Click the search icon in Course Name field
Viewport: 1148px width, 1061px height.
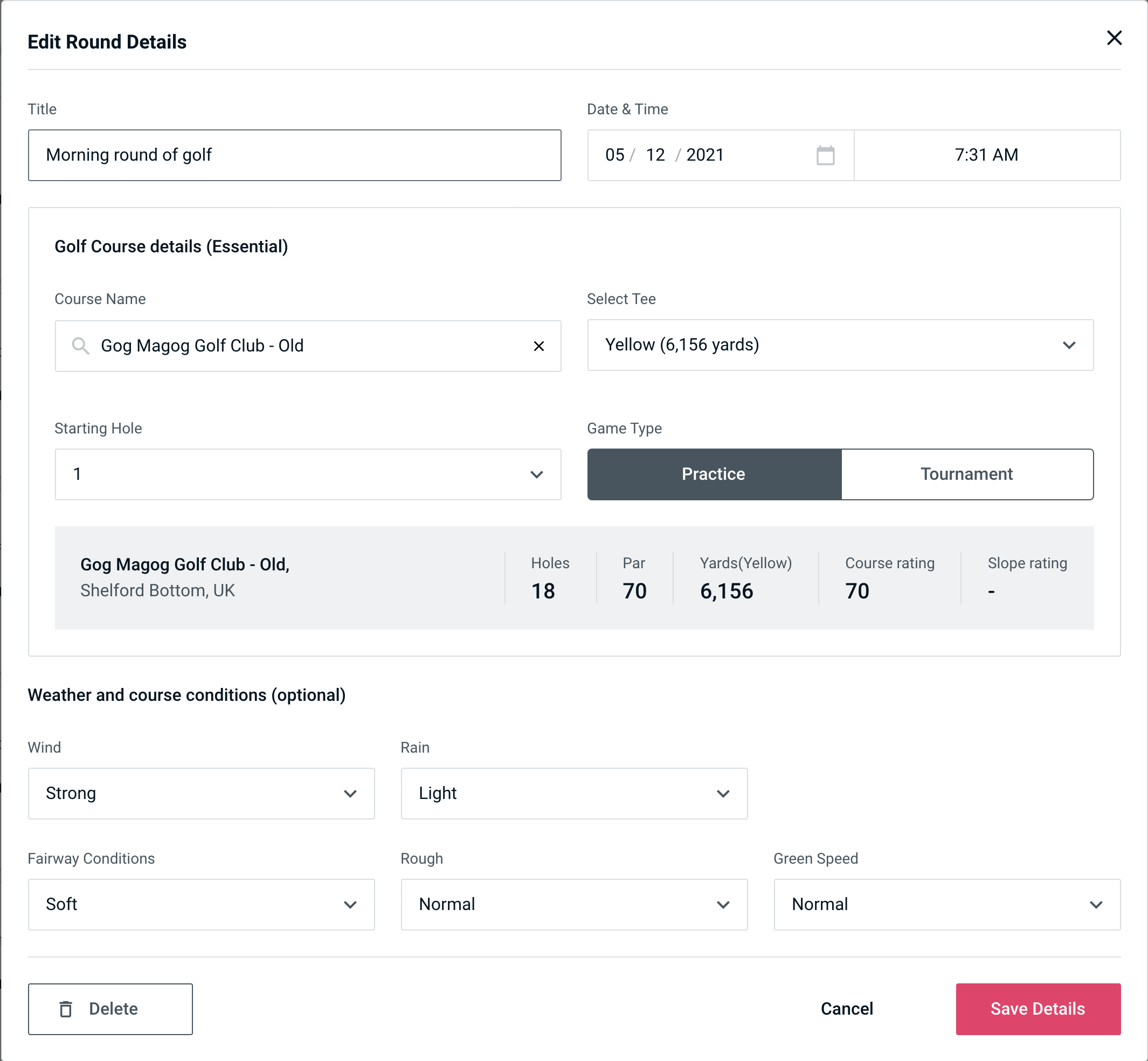pyautogui.click(x=80, y=345)
